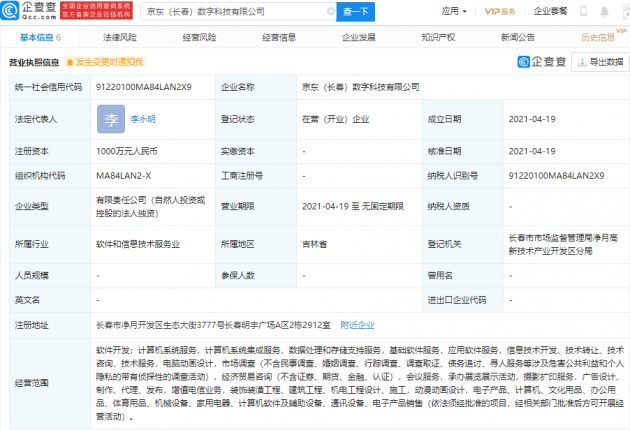Select the credit code 91220100MA84LAN2X9 under 统一社会信用代码
Image resolution: width=630 pixels, height=430 pixels.
coord(144,87)
